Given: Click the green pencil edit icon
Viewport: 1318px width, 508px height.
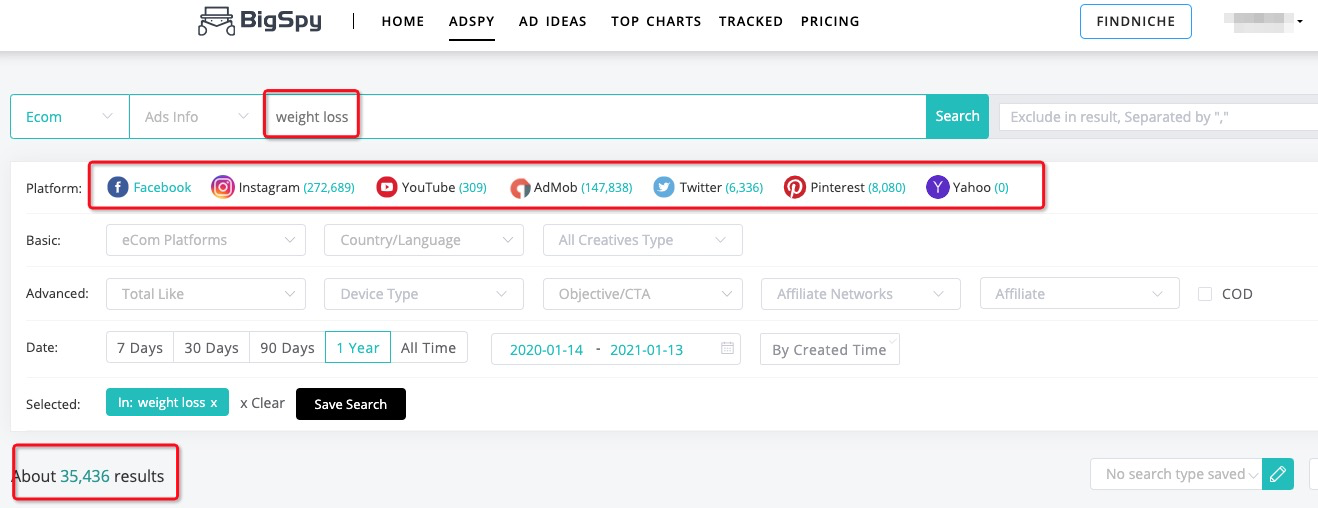Looking at the screenshot, I should click(x=1278, y=474).
